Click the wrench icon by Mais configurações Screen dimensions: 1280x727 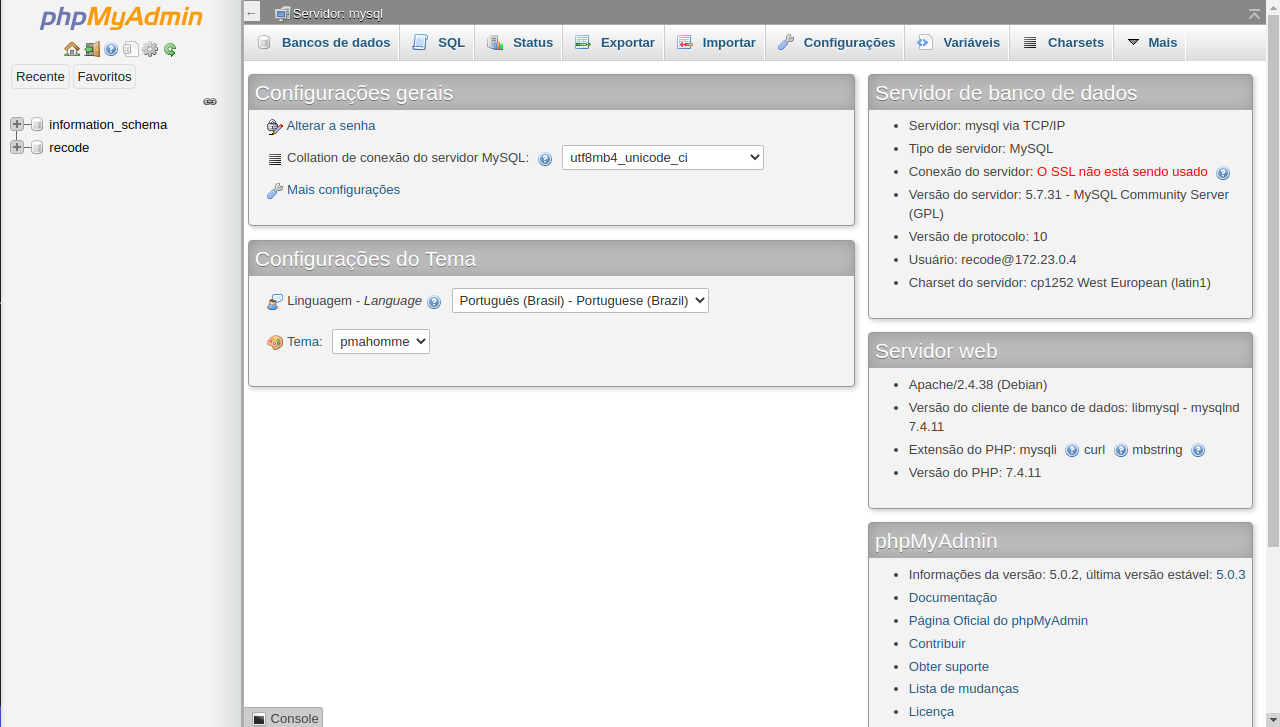coord(275,190)
